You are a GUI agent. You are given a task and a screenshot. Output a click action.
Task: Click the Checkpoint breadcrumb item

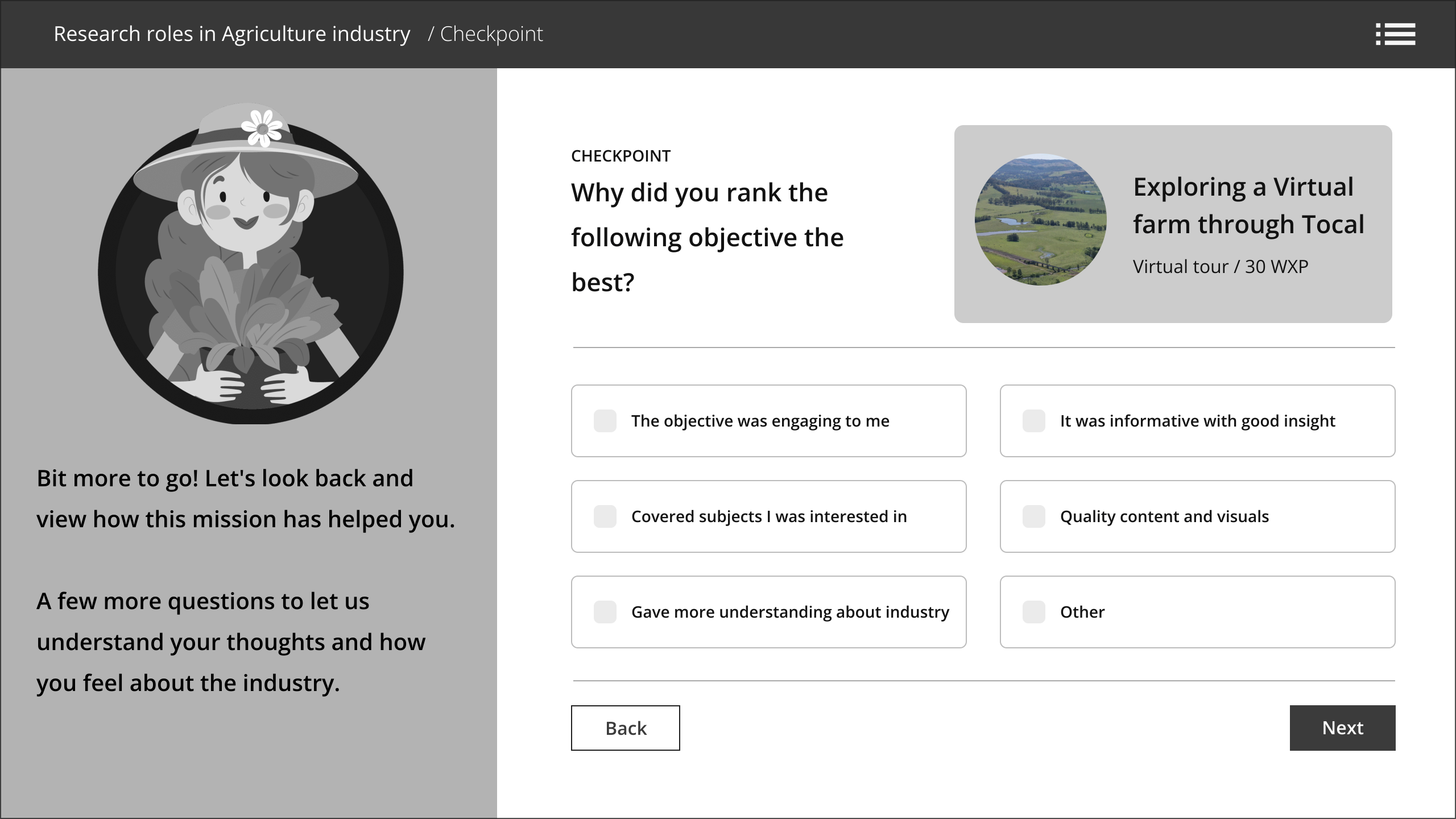[491, 34]
